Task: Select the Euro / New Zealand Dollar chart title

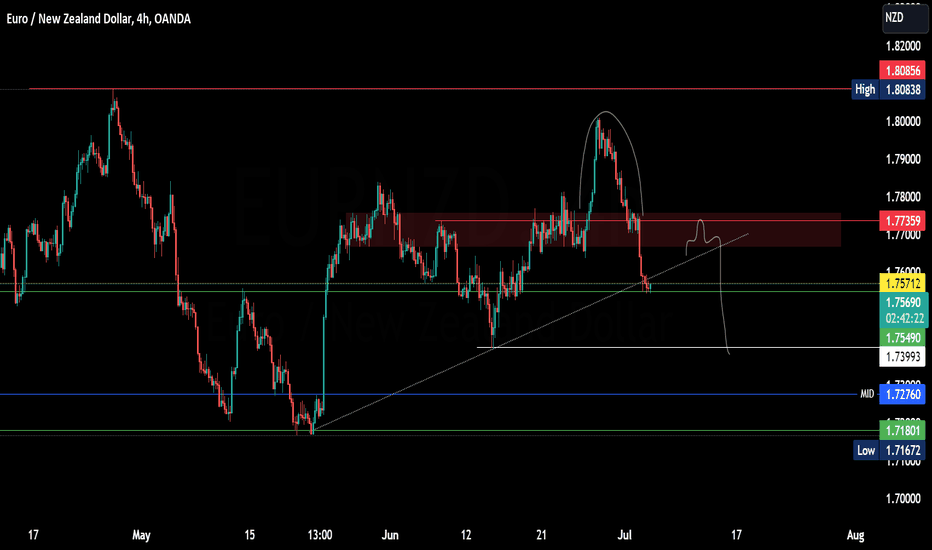Action: (99, 19)
